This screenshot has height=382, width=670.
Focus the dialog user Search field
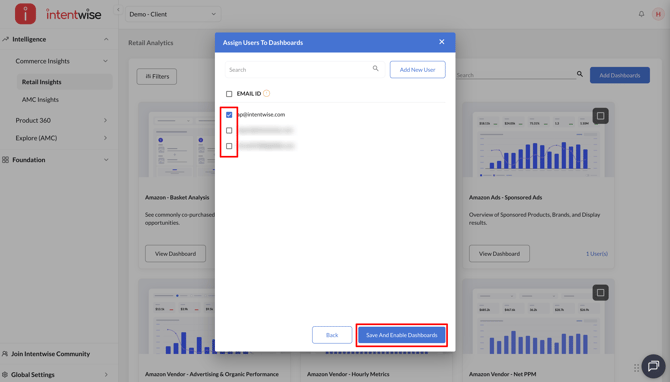point(305,70)
